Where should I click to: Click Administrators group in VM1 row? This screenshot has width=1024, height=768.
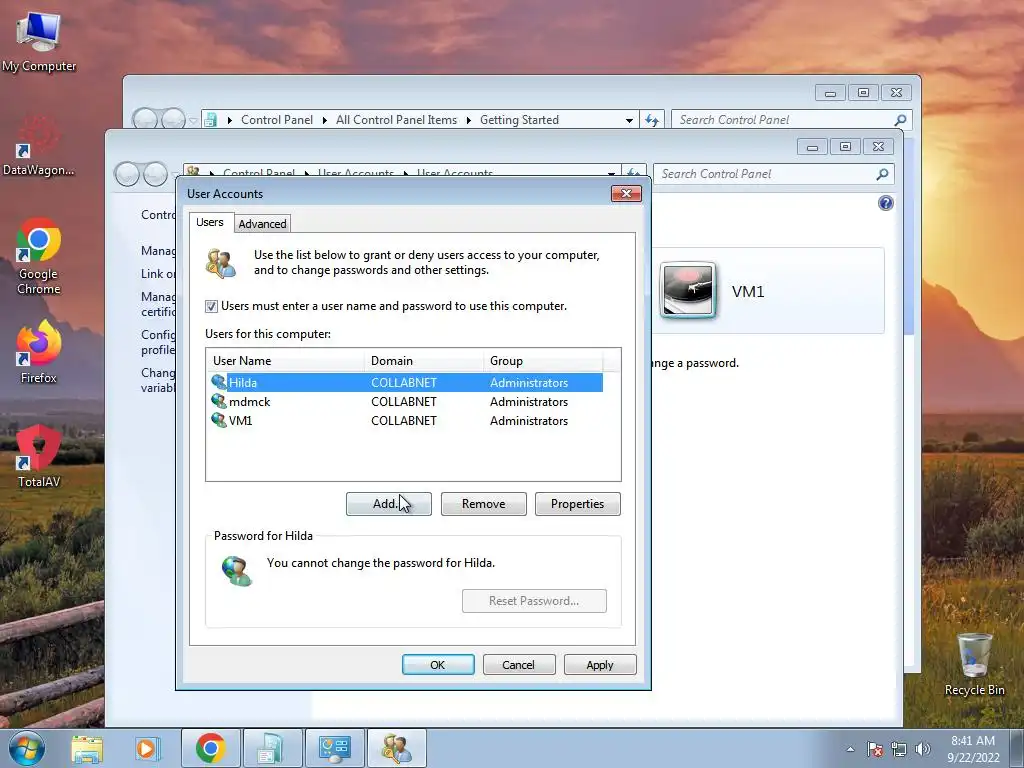(x=529, y=421)
